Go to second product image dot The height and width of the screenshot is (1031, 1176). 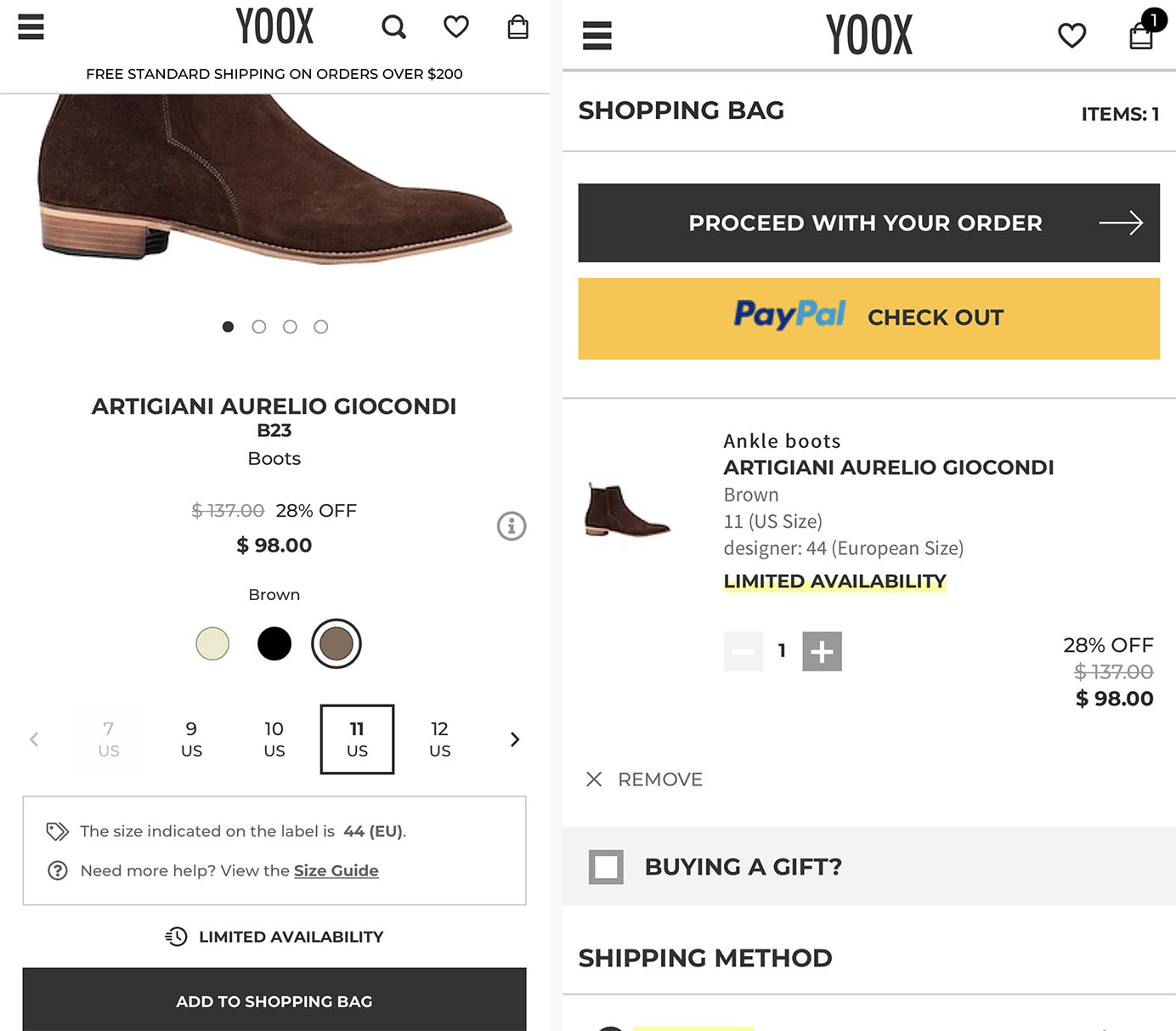259,327
